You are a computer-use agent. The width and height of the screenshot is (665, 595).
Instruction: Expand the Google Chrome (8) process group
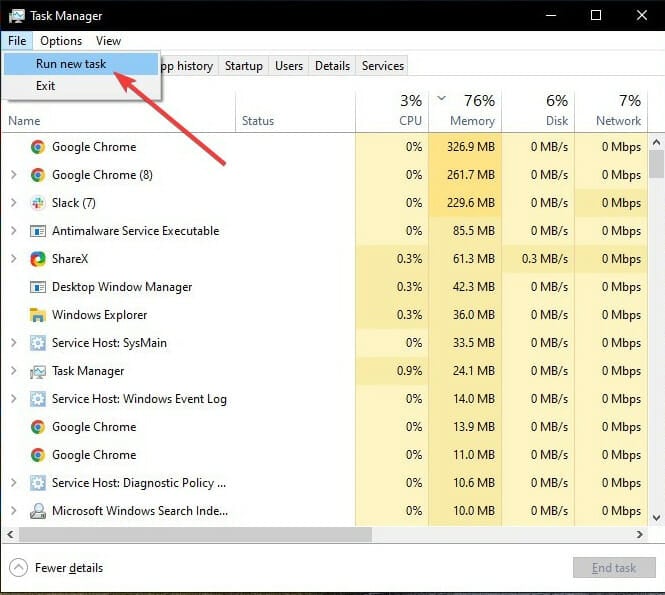pyautogui.click(x=14, y=175)
